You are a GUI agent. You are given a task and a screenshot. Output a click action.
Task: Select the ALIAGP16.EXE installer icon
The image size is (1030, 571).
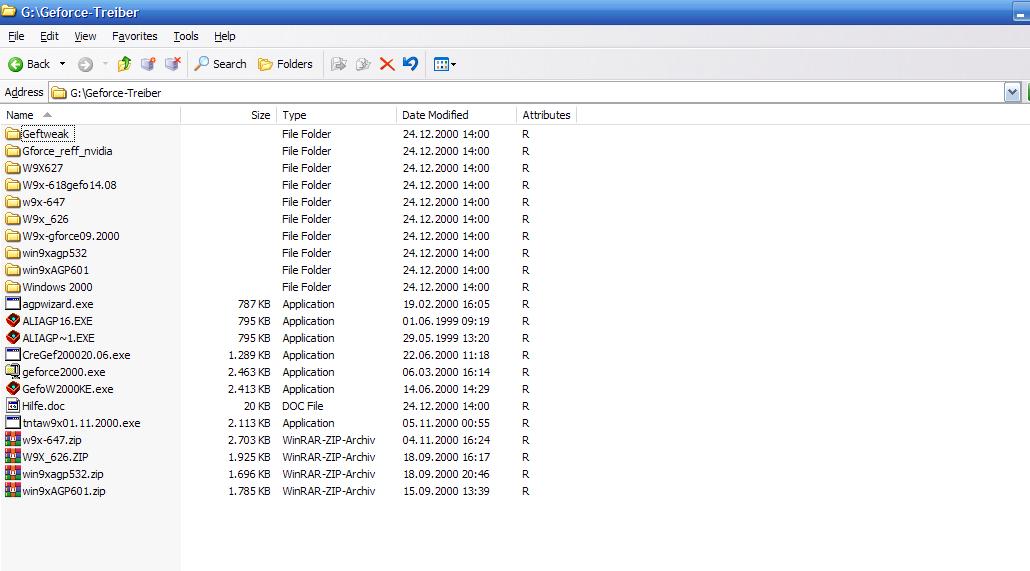tap(12, 321)
